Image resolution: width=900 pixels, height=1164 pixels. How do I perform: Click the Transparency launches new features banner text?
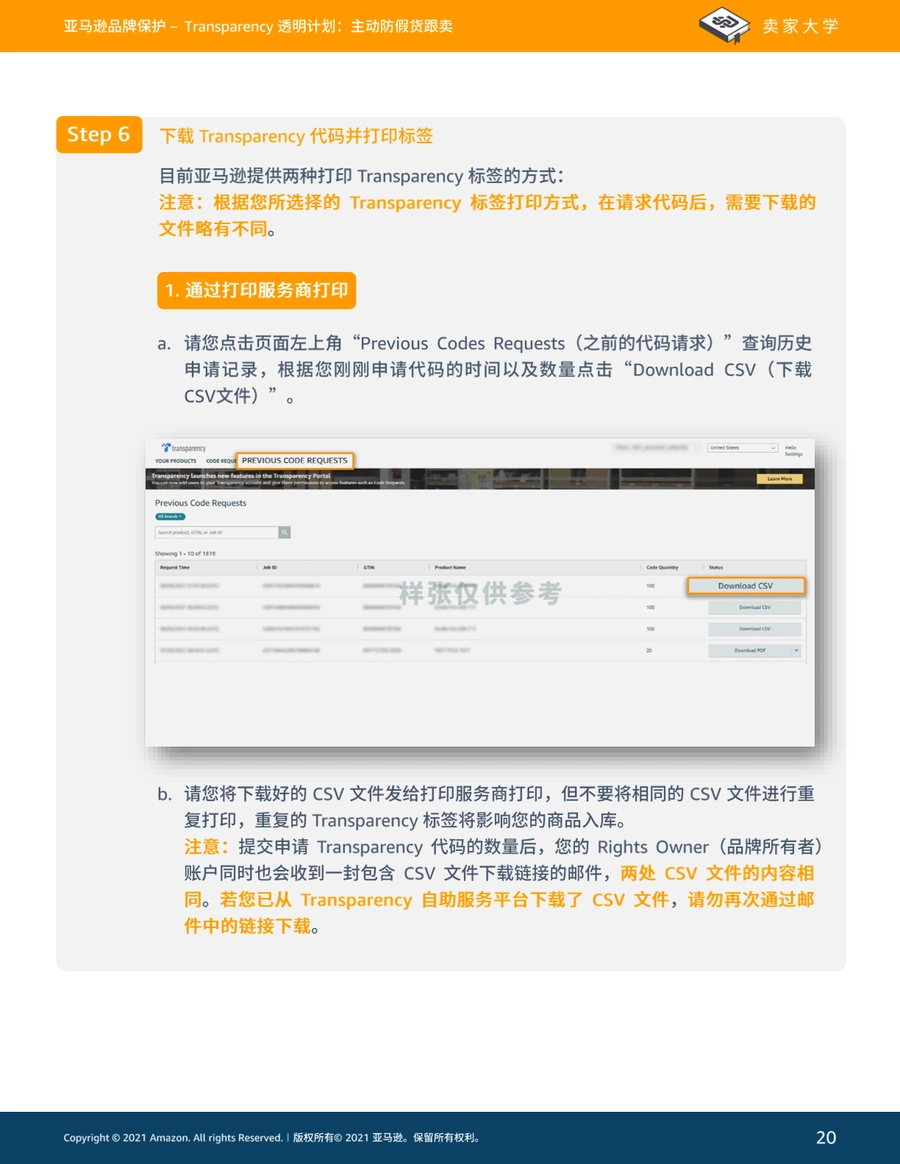pyautogui.click(x=241, y=476)
